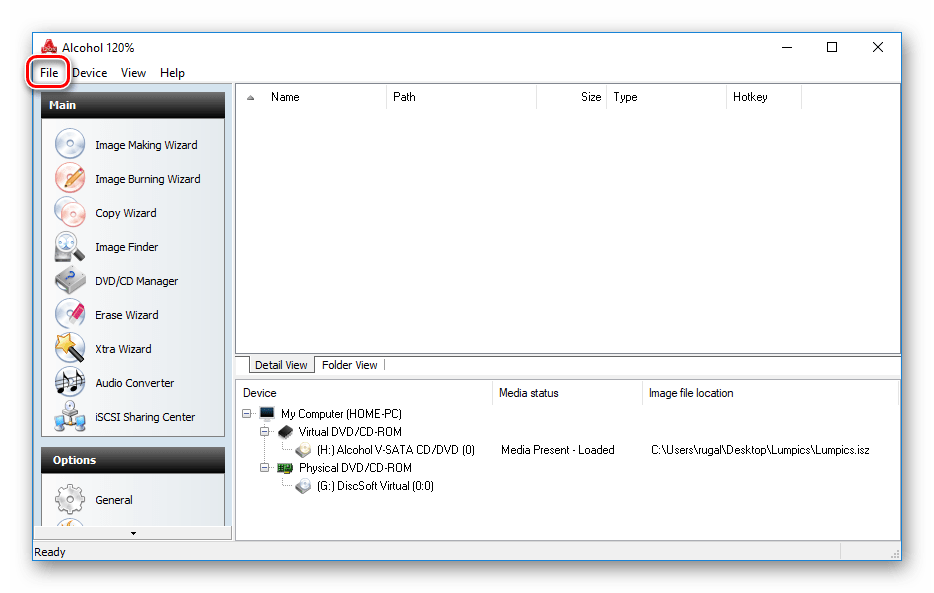Open the Device menu
Image resolution: width=934 pixels, height=593 pixels.
[x=90, y=73]
